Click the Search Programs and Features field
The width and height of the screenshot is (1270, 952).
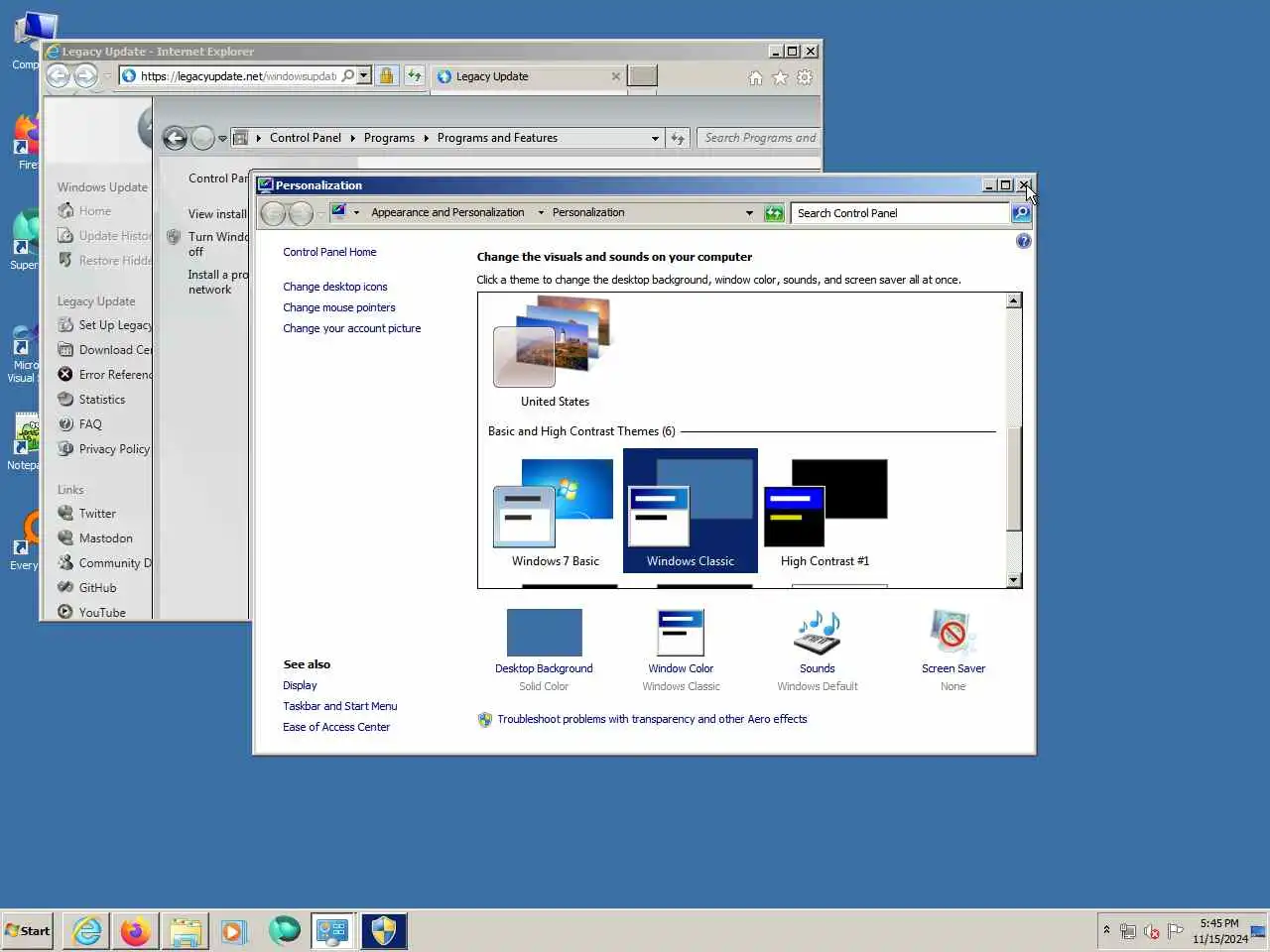pyautogui.click(x=760, y=139)
